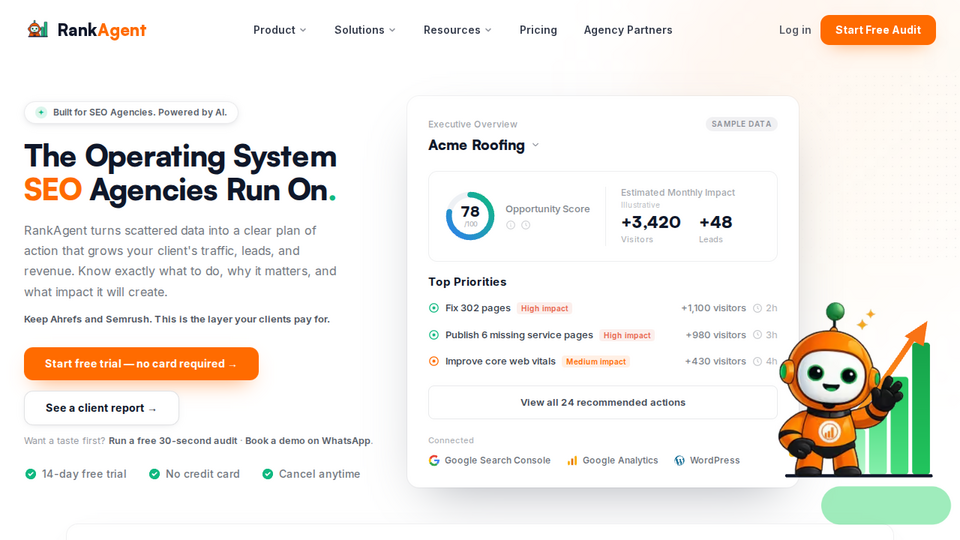960x540 pixels.
Task: Click the clock icon next to 4h
Action: coord(757,362)
